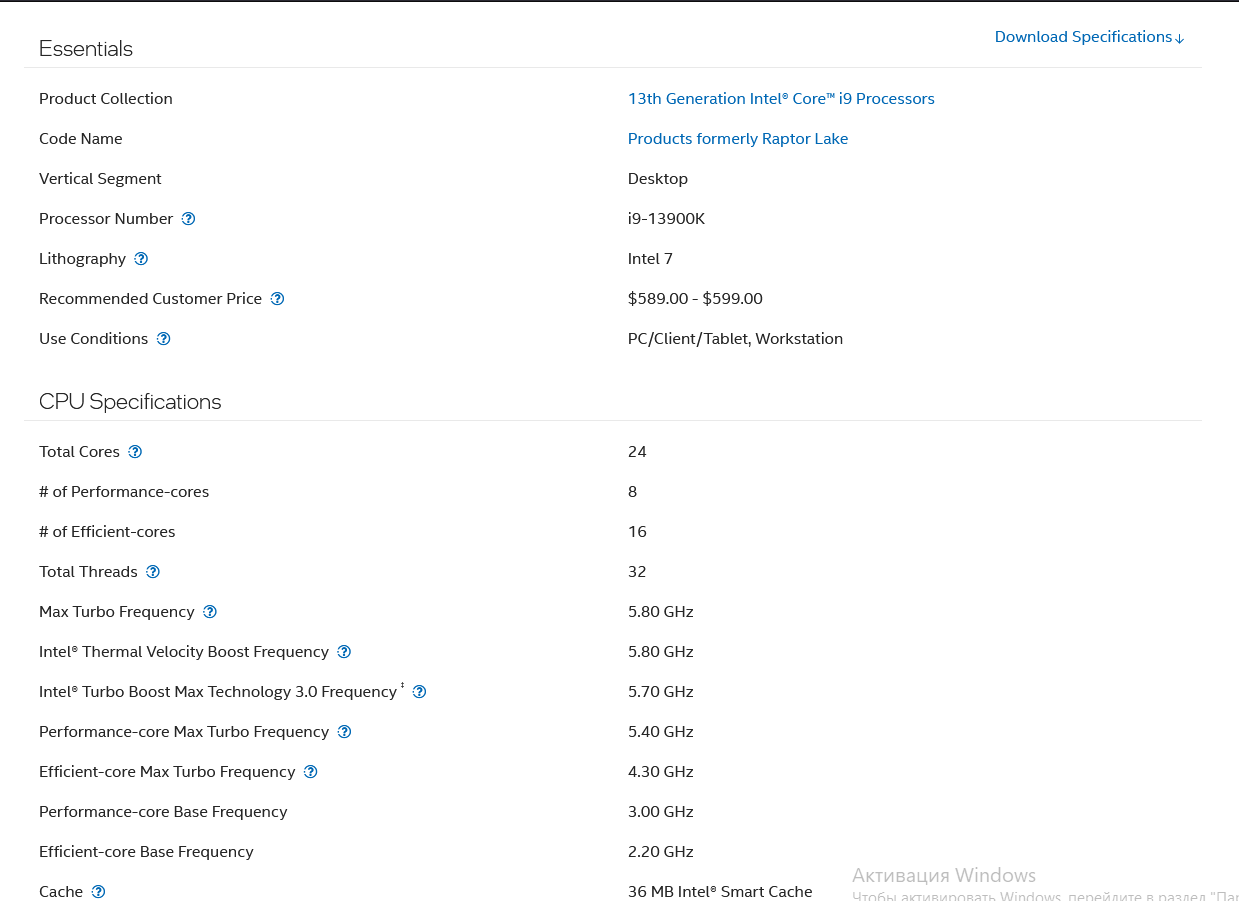The width and height of the screenshot is (1239, 901).
Task: Click the Intel 7 lithography value
Action: (x=650, y=259)
